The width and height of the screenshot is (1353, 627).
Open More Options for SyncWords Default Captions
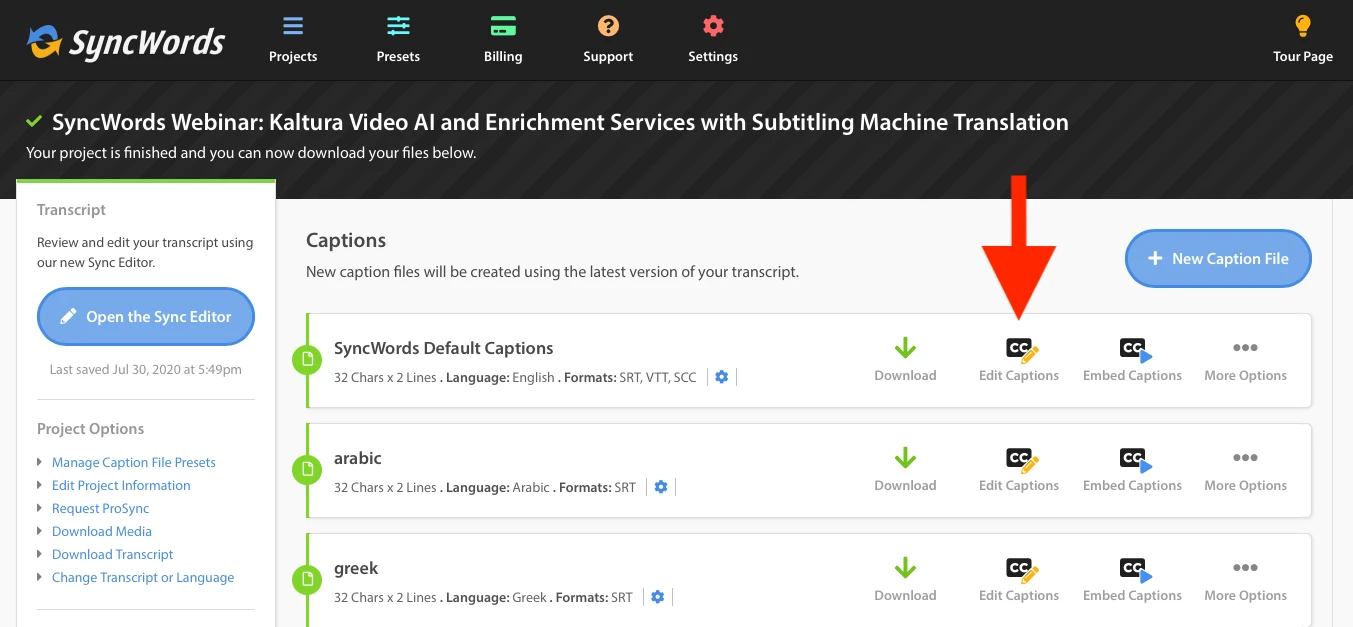pos(1245,360)
